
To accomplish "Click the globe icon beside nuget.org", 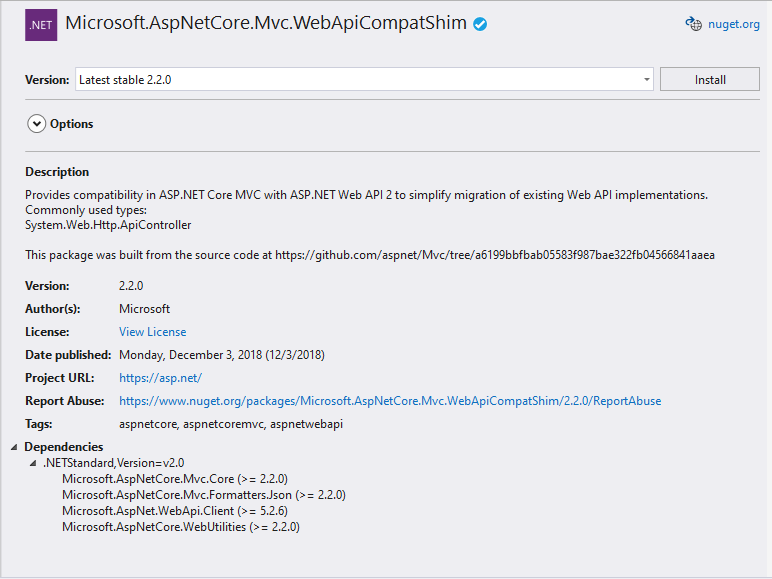I will [x=694, y=24].
